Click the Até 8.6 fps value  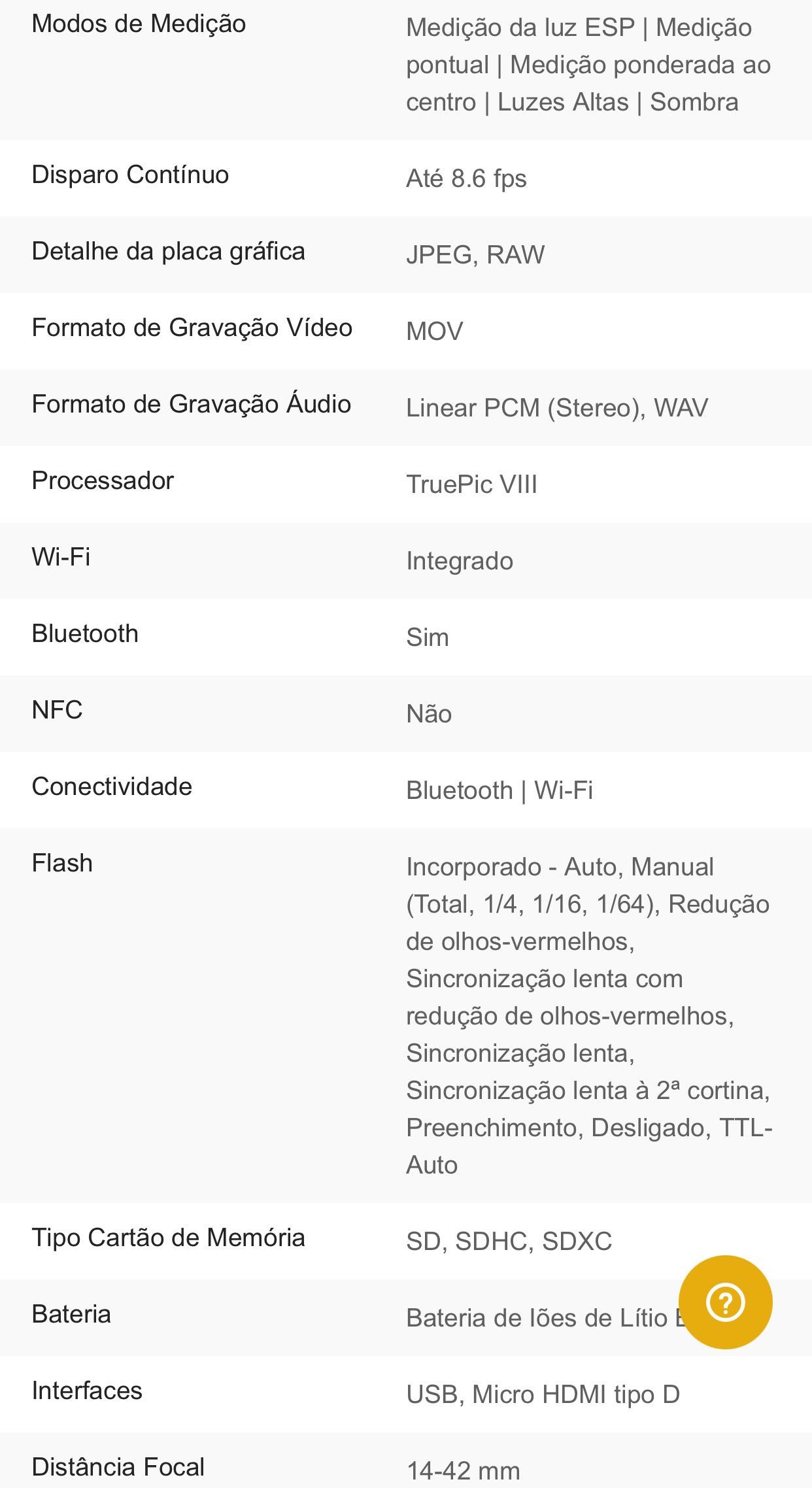466,178
